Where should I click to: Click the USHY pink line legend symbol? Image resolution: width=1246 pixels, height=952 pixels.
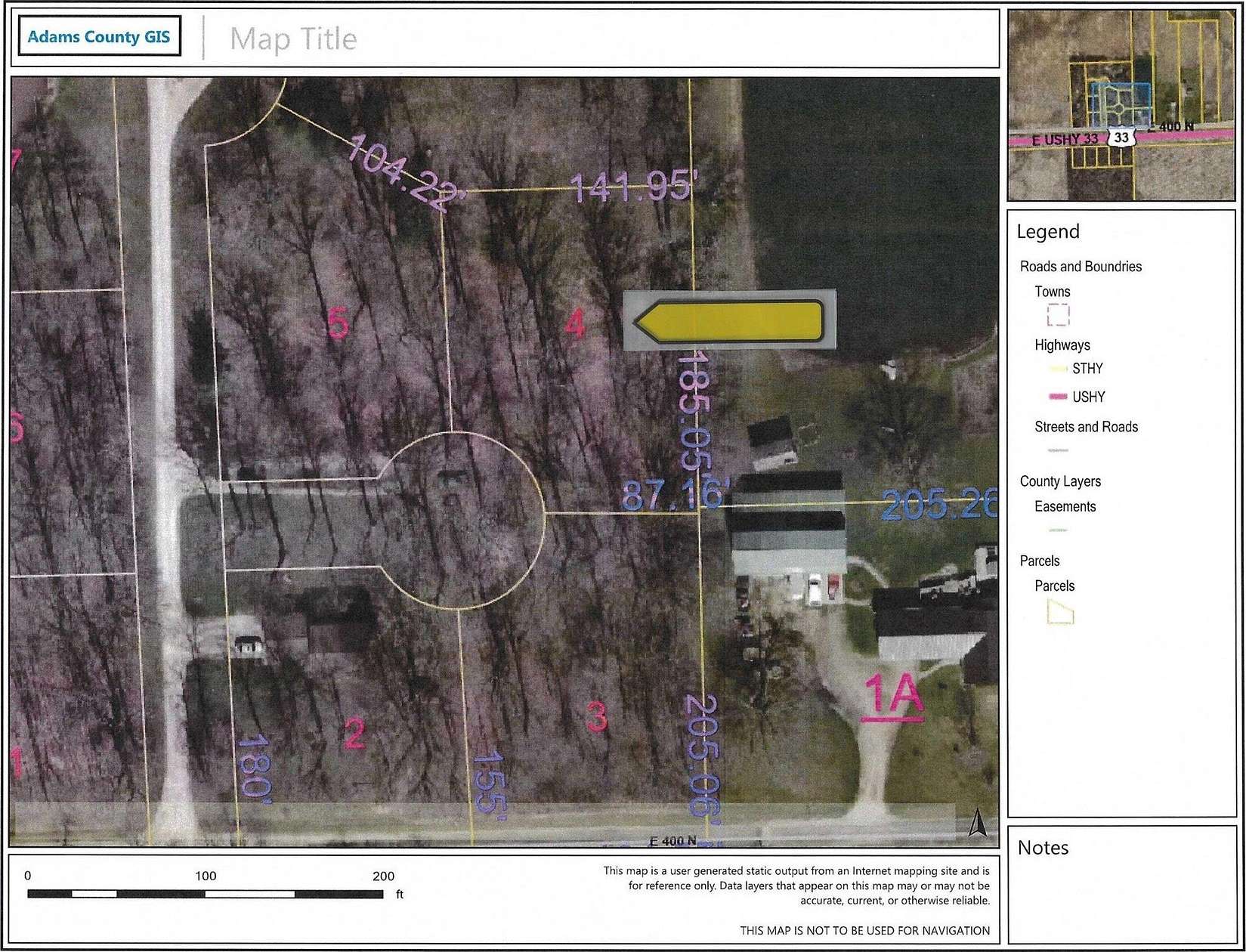point(1057,396)
